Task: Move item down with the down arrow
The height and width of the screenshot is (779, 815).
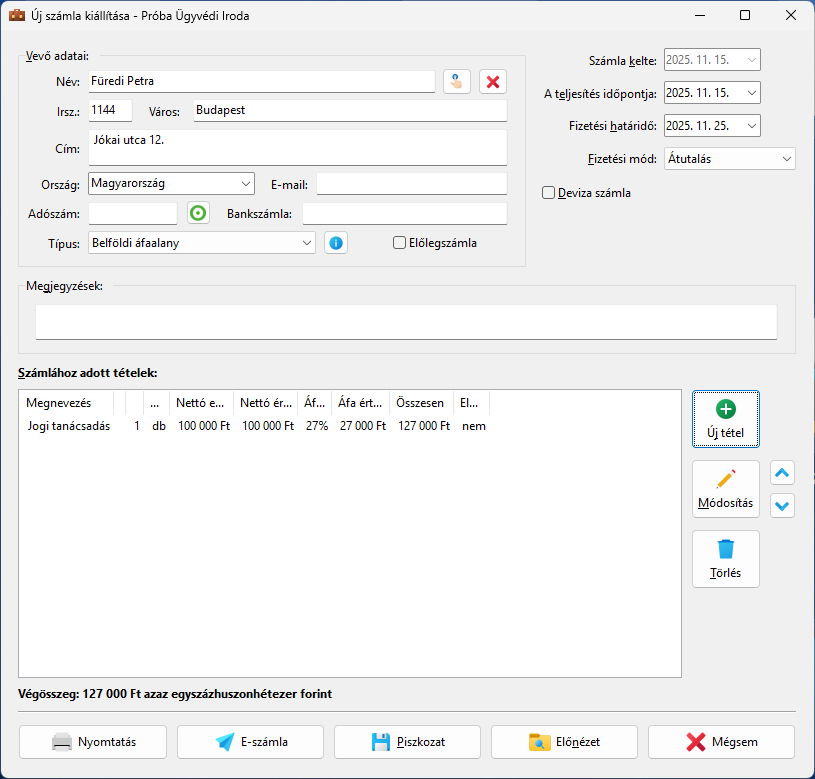Action: (x=783, y=505)
